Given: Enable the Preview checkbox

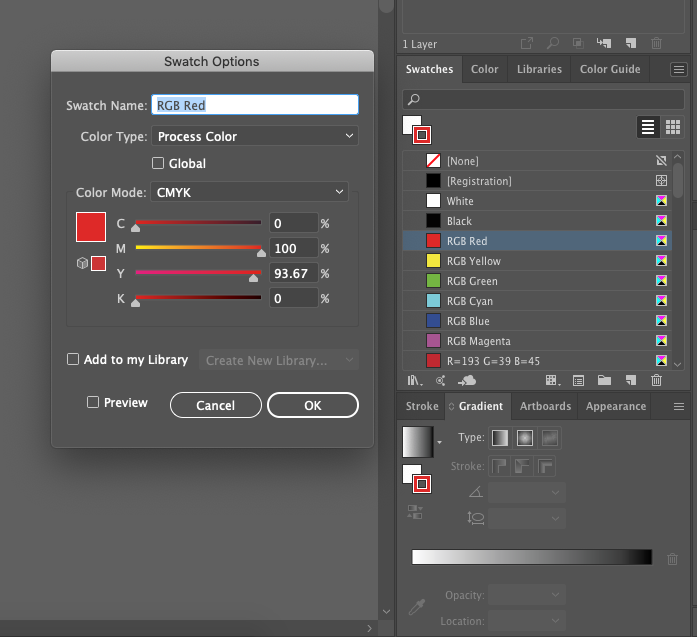Looking at the screenshot, I should click(x=93, y=402).
